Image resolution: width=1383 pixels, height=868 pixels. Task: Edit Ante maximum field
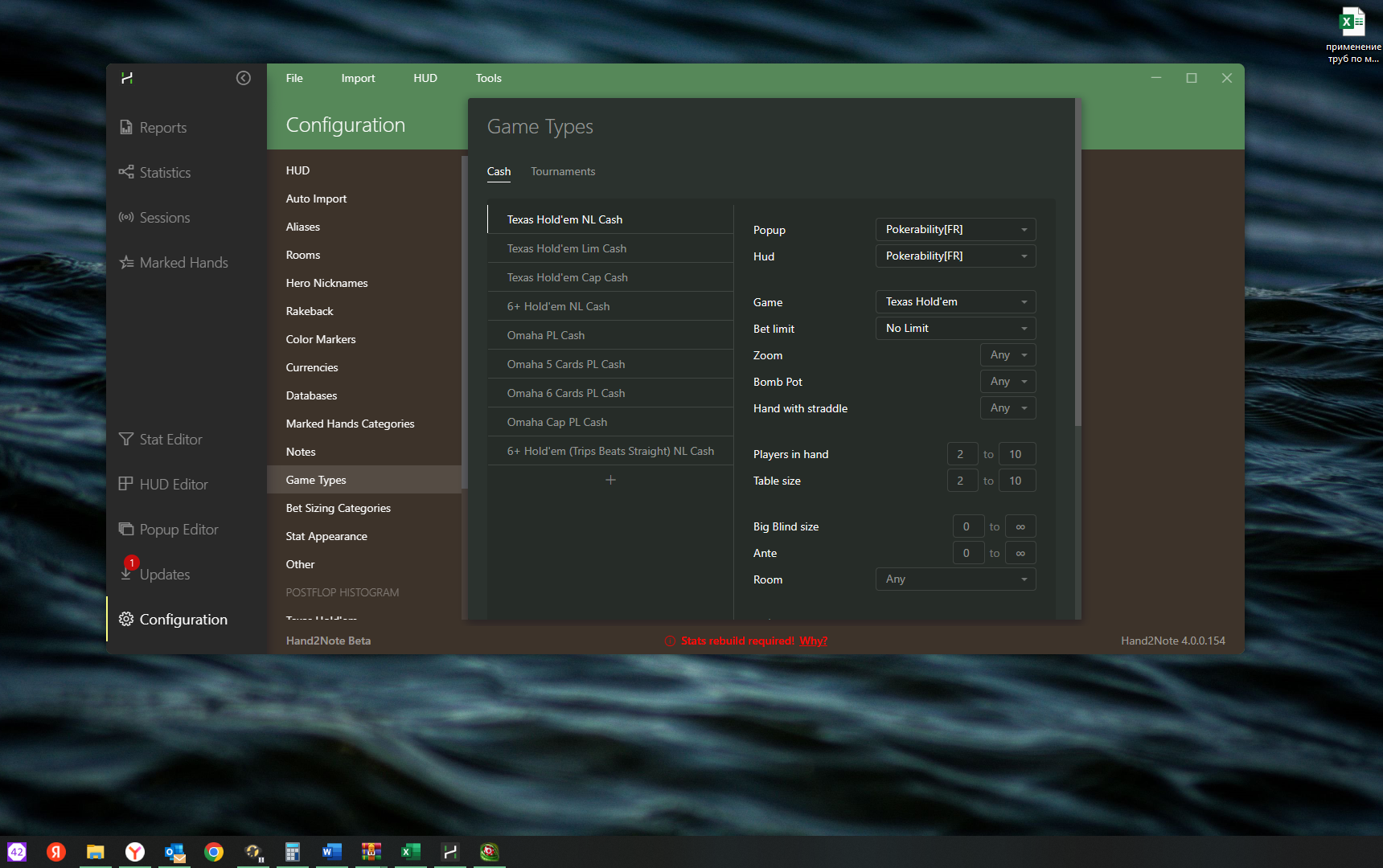pyautogui.click(x=1020, y=553)
